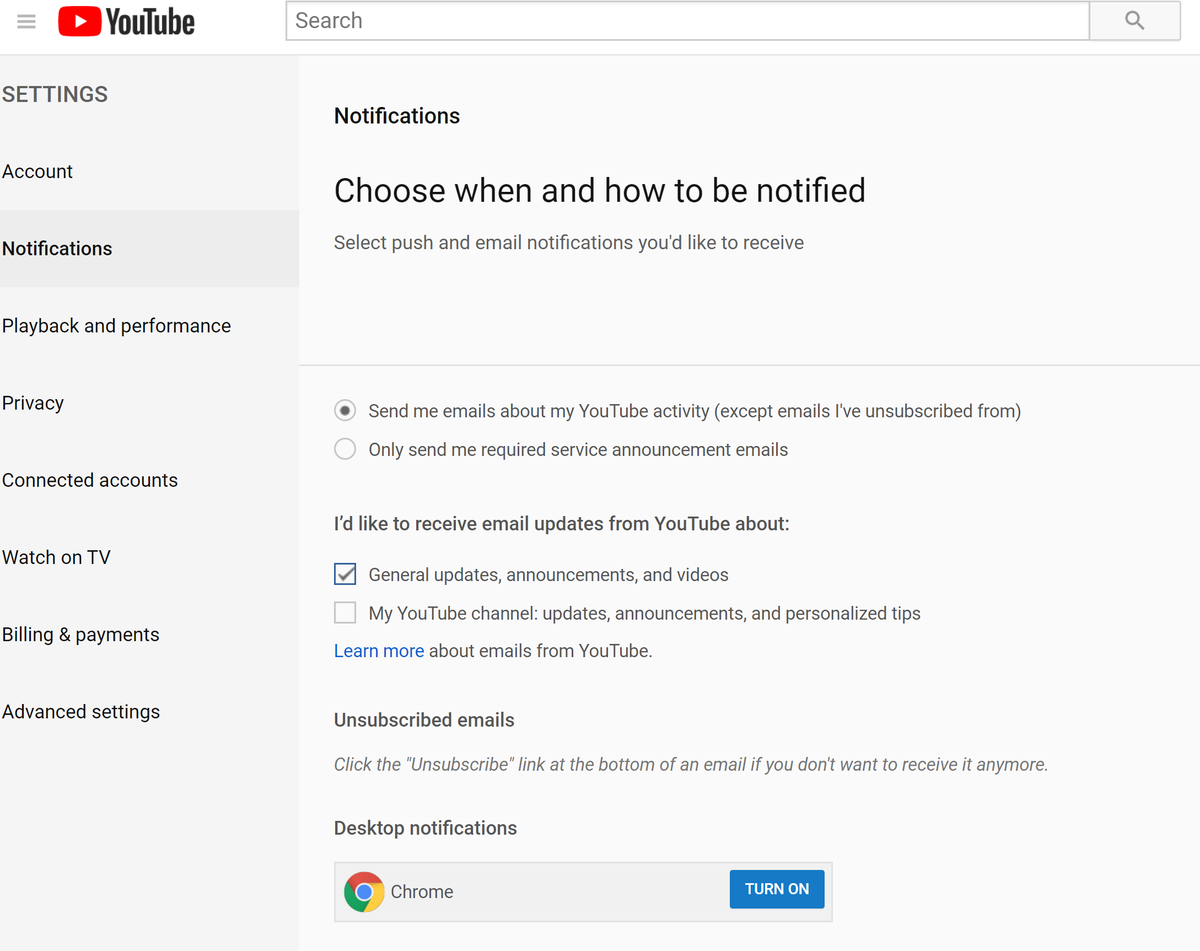Screen dimensions: 1200x951
Task: Select Notifications in the sidebar
Action: tap(57, 248)
